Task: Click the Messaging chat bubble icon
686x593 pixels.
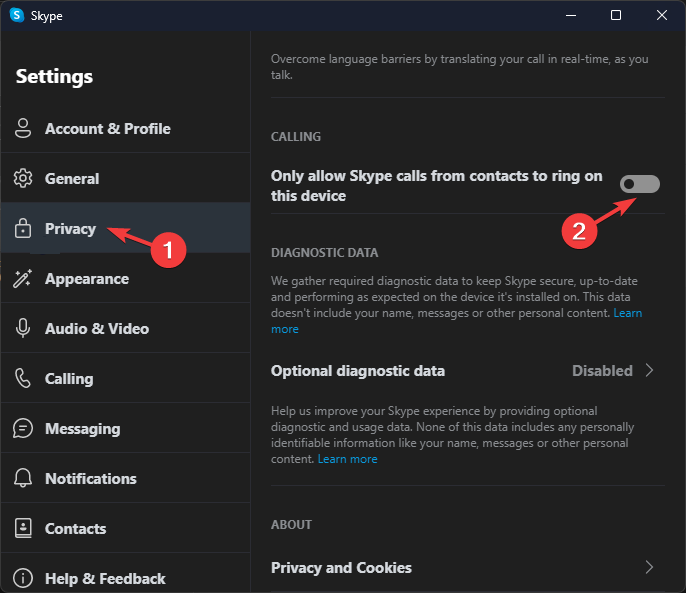Action: 23,428
